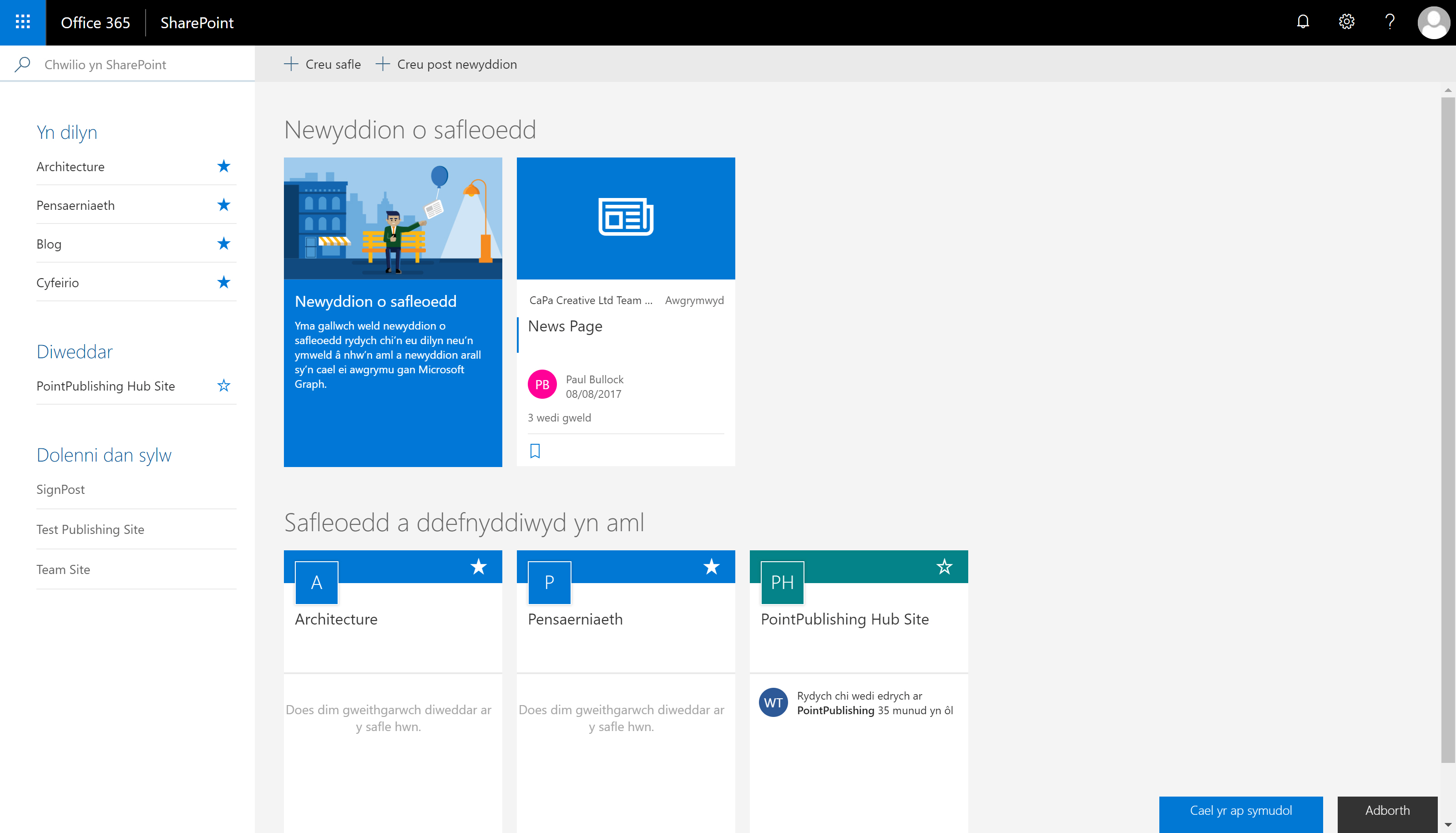Bookmark the News Page post for later

pos(535,451)
